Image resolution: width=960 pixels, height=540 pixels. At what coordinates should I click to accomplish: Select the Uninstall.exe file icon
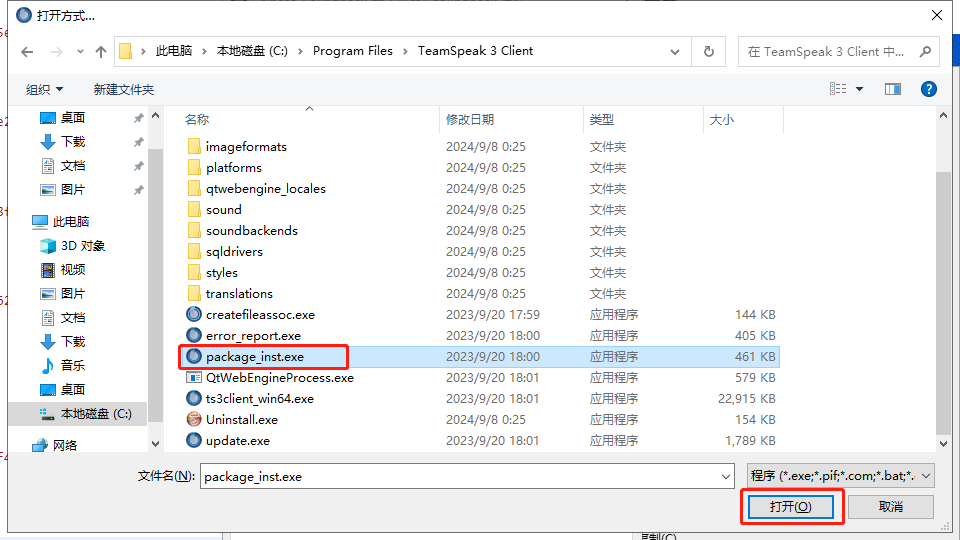pos(194,419)
